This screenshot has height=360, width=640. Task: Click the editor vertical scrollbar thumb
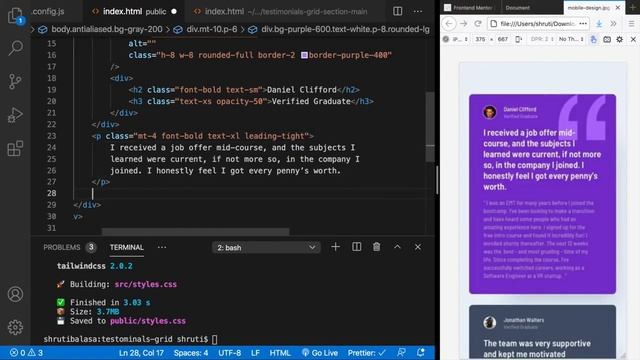pyautogui.click(x=430, y=127)
